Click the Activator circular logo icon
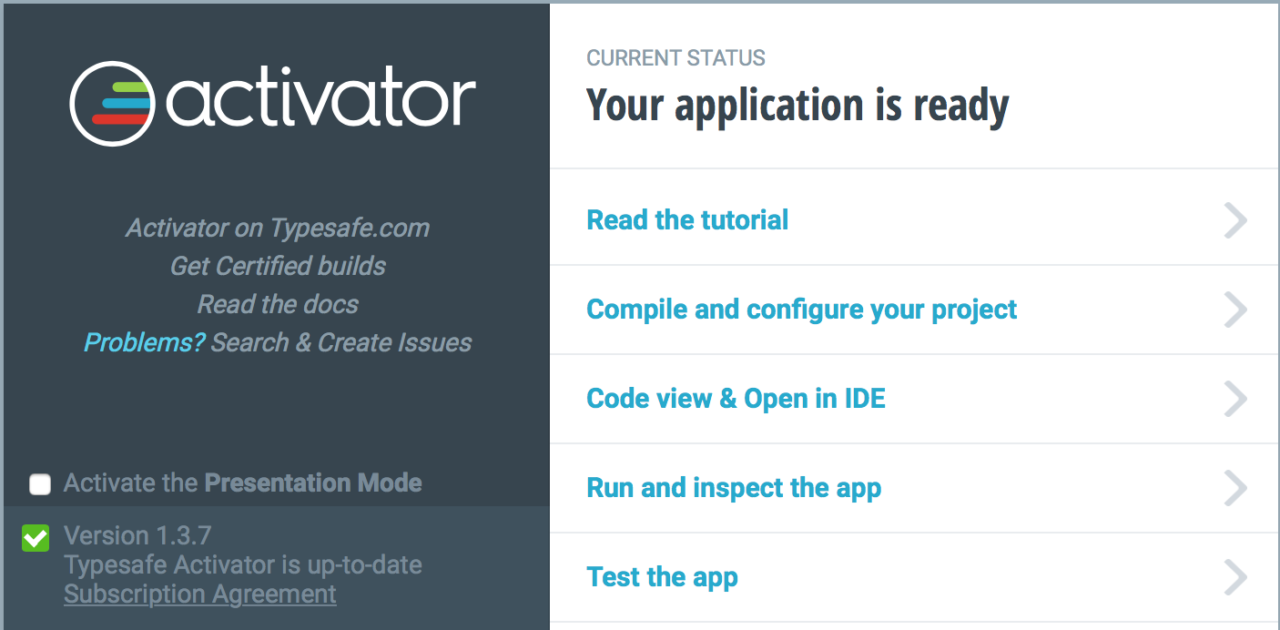The width and height of the screenshot is (1280, 630). pyautogui.click(x=114, y=103)
